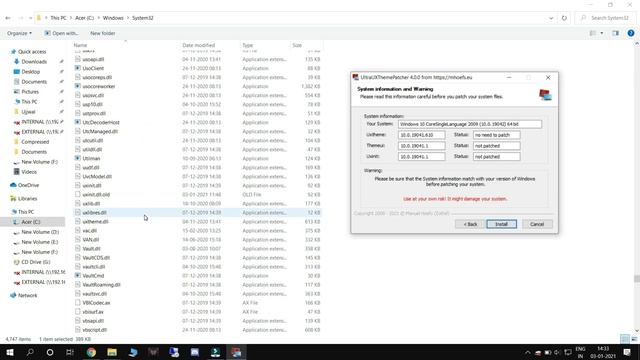Viewport: 640px width, 360px height.
Task: Click Install in UltraUXThemePatcher dialog
Action: (x=501, y=224)
